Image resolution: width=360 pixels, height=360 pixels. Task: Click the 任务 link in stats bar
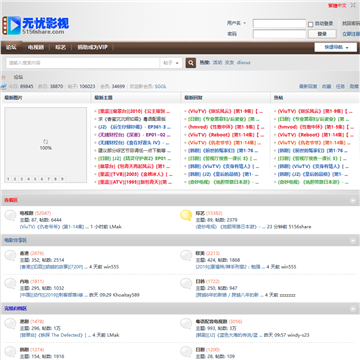(x=340, y=87)
